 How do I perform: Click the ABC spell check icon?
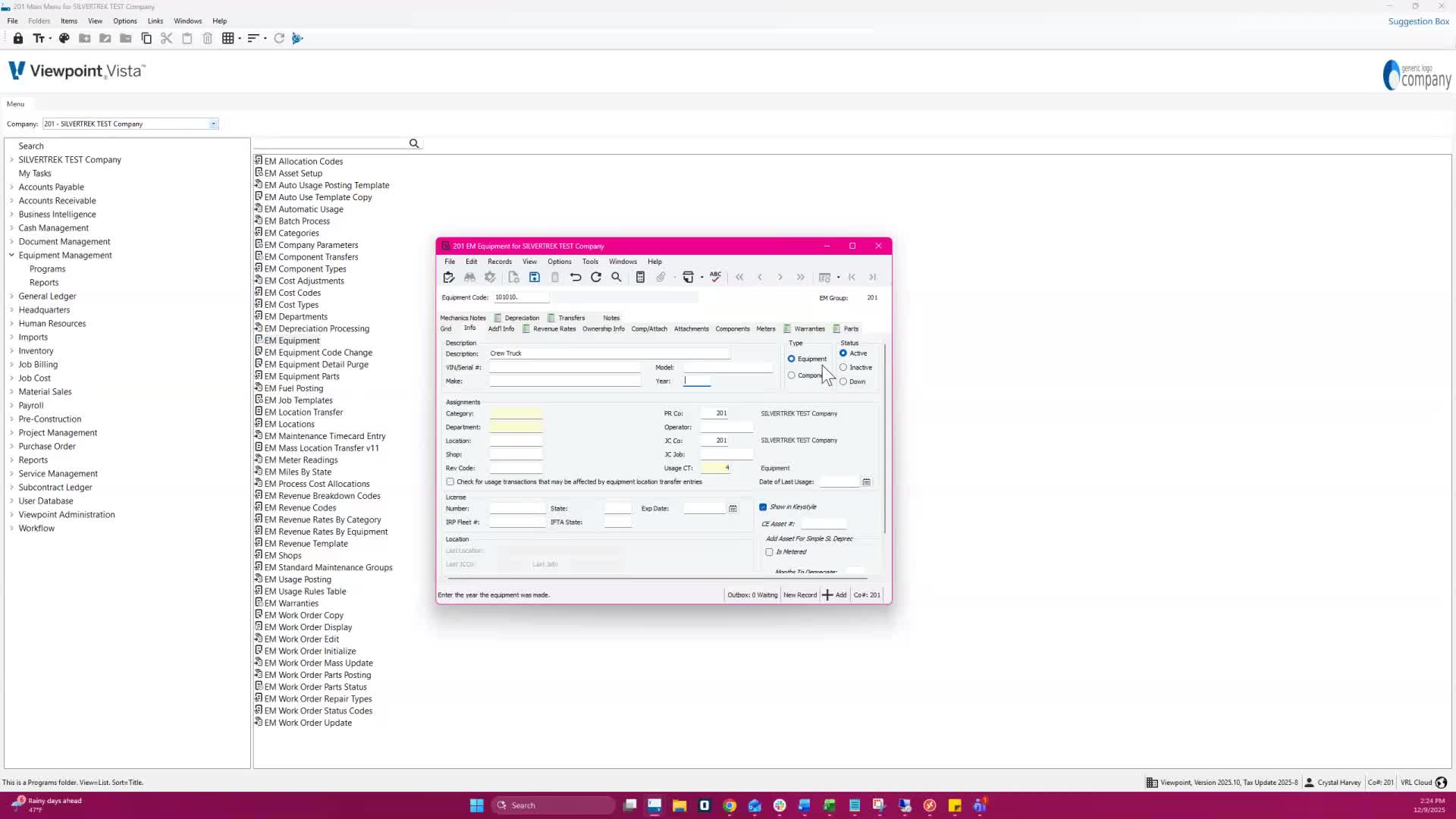[x=715, y=277]
